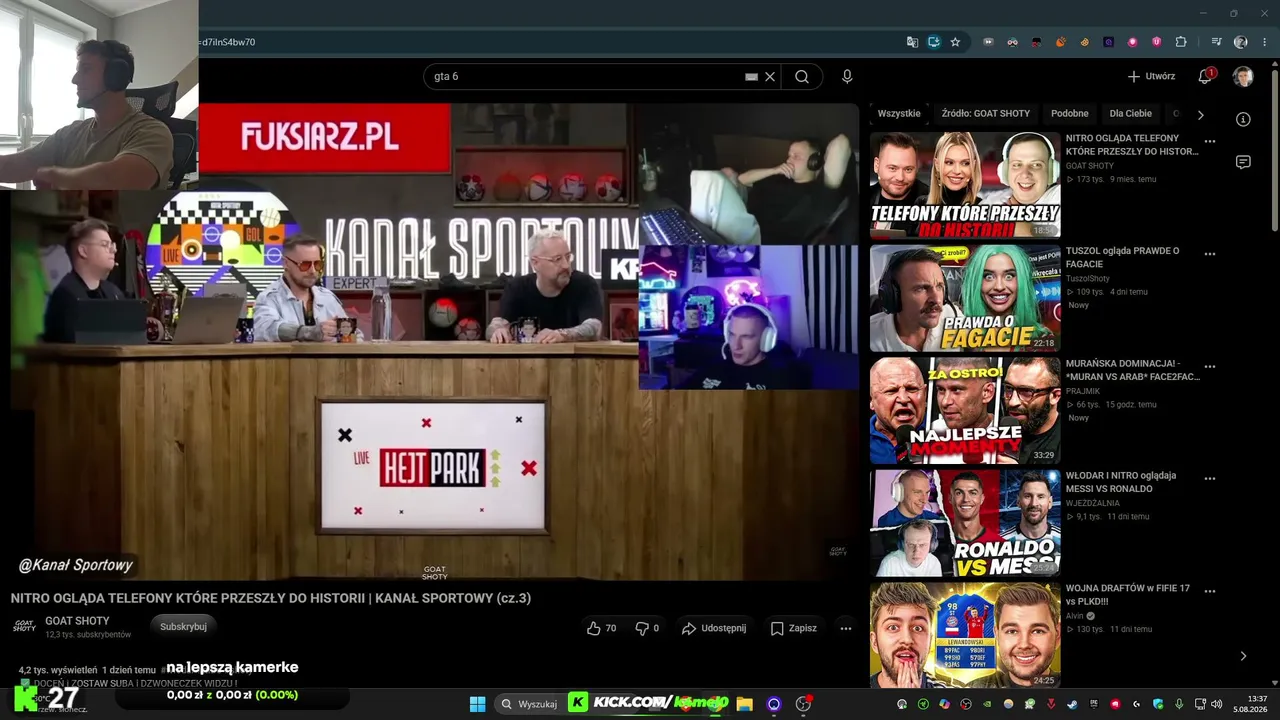The height and width of the screenshot is (720, 1280).
Task: Click the 'NITRO OGLĄDA TELEFONY' video player
Action: click(435, 342)
